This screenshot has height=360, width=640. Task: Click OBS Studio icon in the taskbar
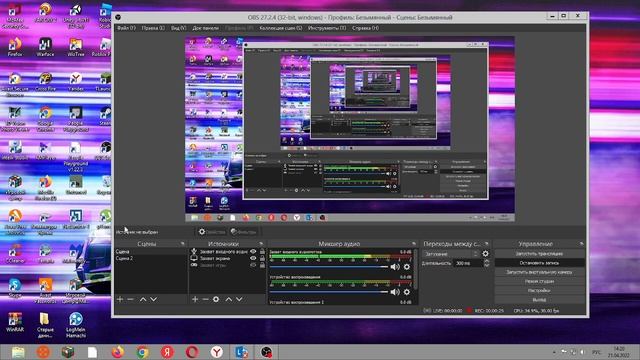click(x=266, y=352)
